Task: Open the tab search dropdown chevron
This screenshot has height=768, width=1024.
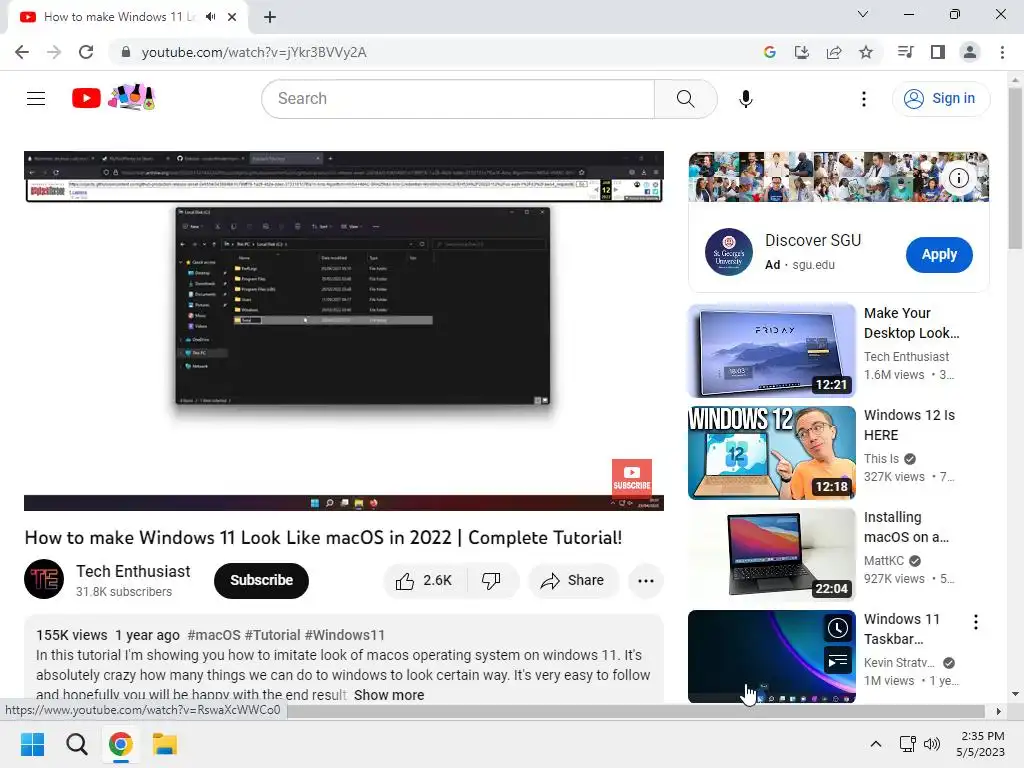Action: [x=863, y=14]
